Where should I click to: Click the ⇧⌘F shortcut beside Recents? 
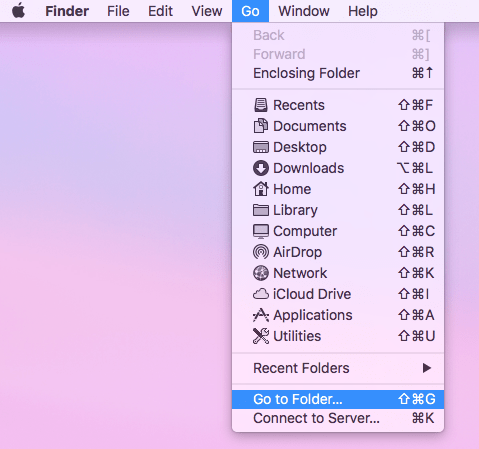pyautogui.click(x=415, y=105)
